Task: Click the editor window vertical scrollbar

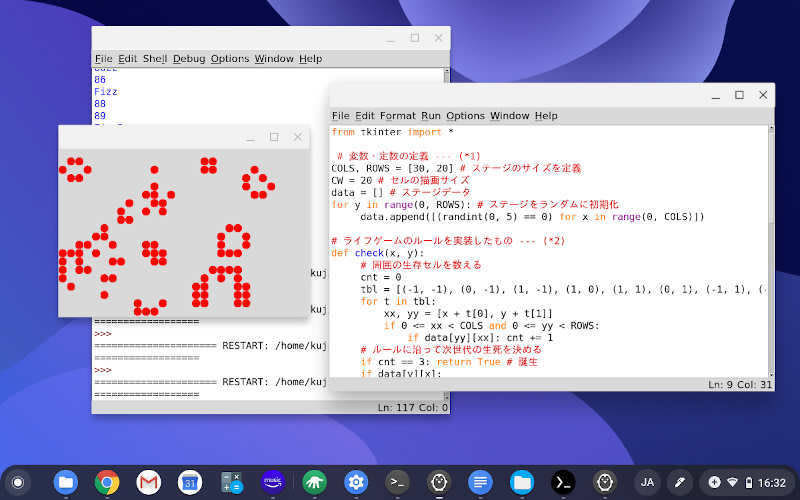Action: 770,251
